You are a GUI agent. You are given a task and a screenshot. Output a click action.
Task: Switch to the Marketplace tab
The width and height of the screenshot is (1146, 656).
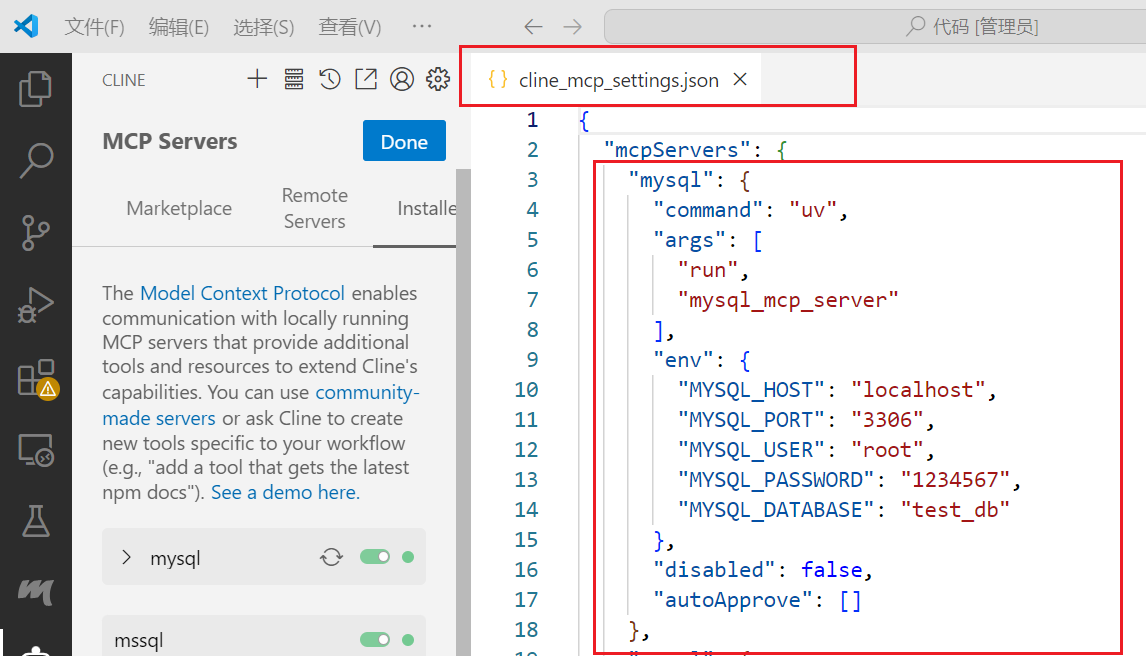click(x=179, y=208)
